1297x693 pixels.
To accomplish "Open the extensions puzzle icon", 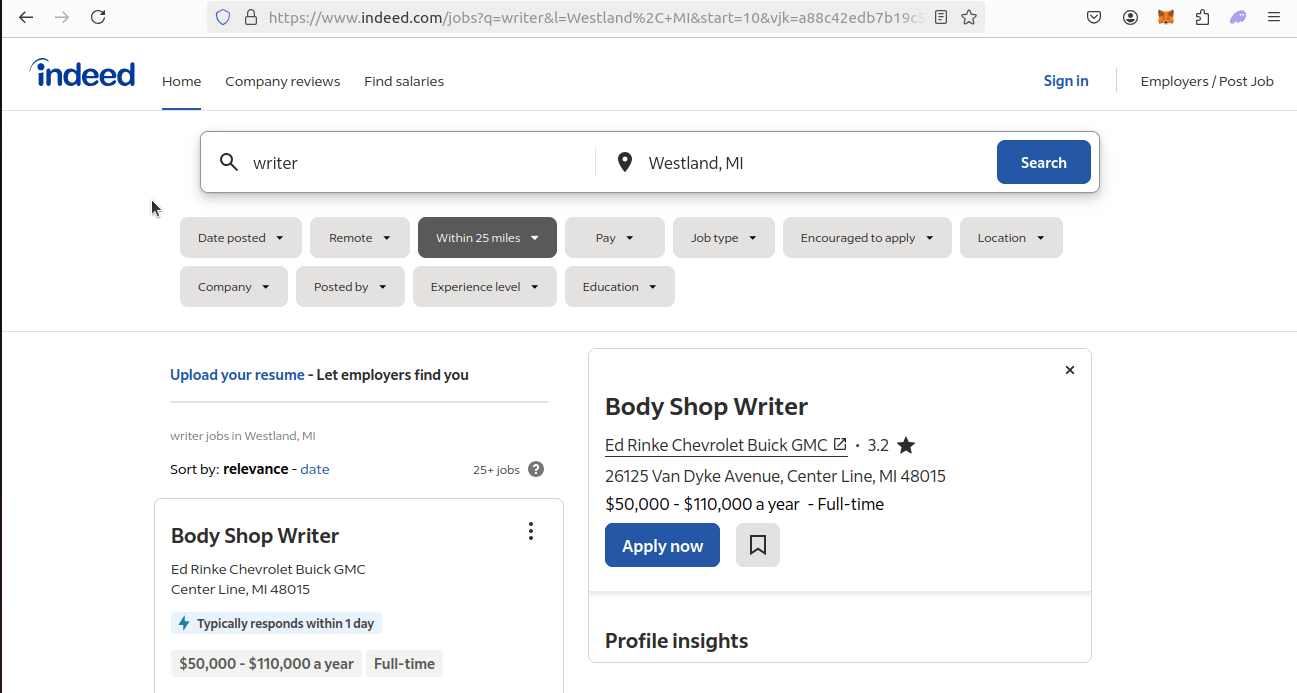I will click(1202, 17).
